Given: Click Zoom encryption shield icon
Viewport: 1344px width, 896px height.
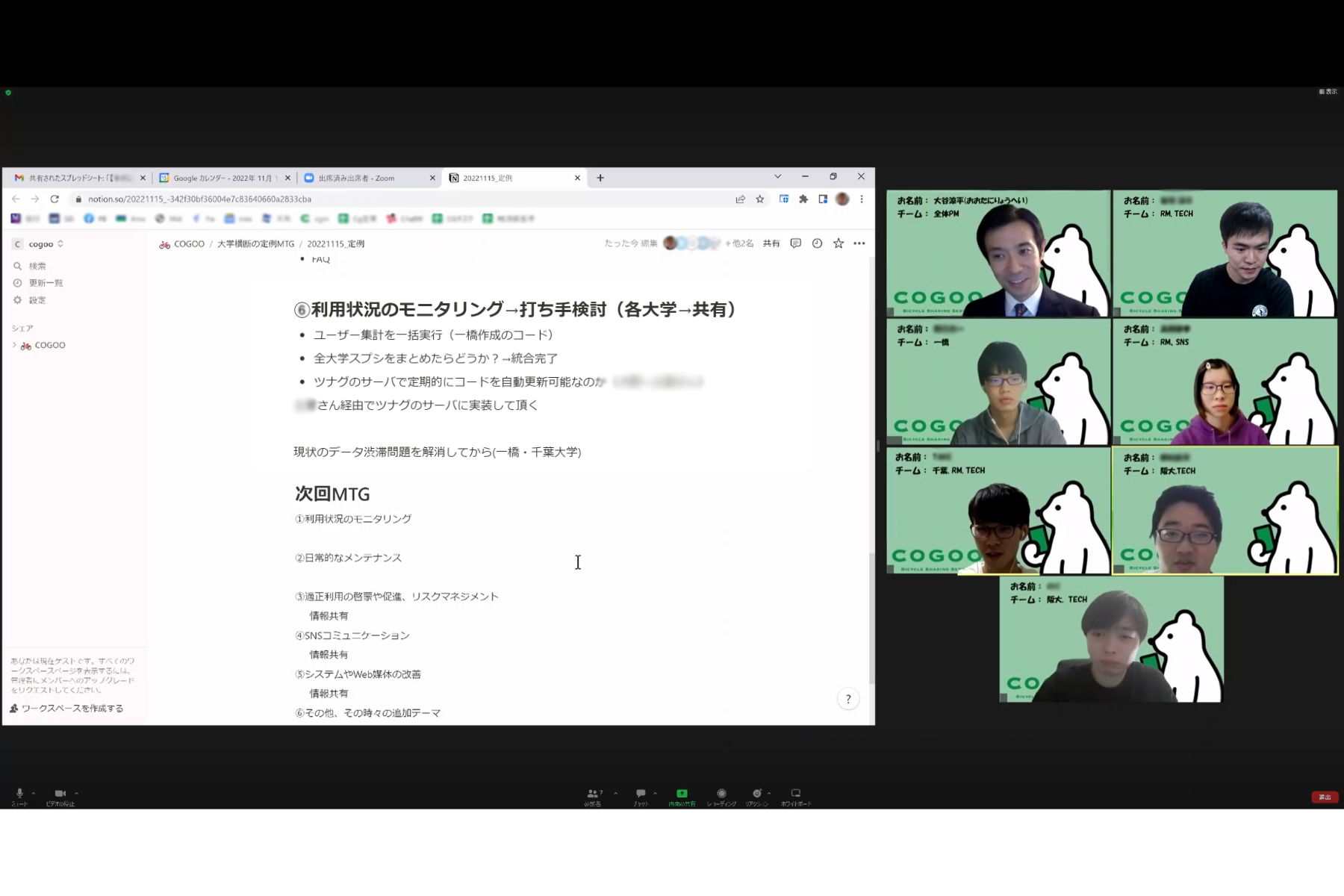Looking at the screenshot, I should (x=8, y=93).
